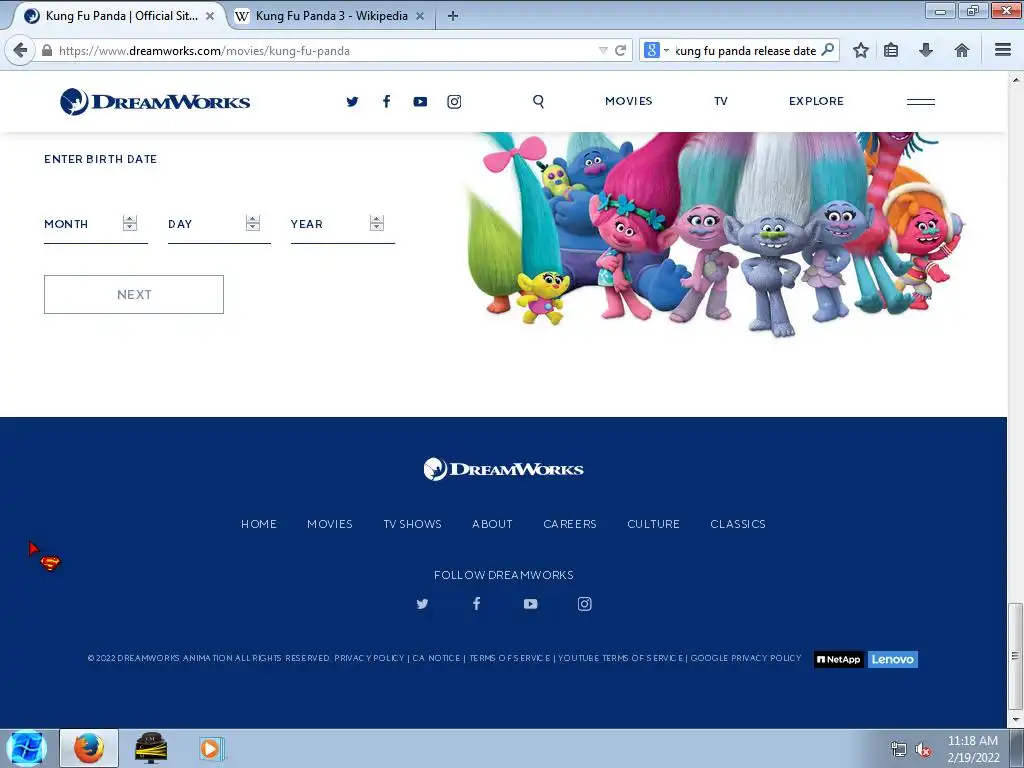
Task: Open the footer Facebook icon
Action: pyautogui.click(x=477, y=603)
